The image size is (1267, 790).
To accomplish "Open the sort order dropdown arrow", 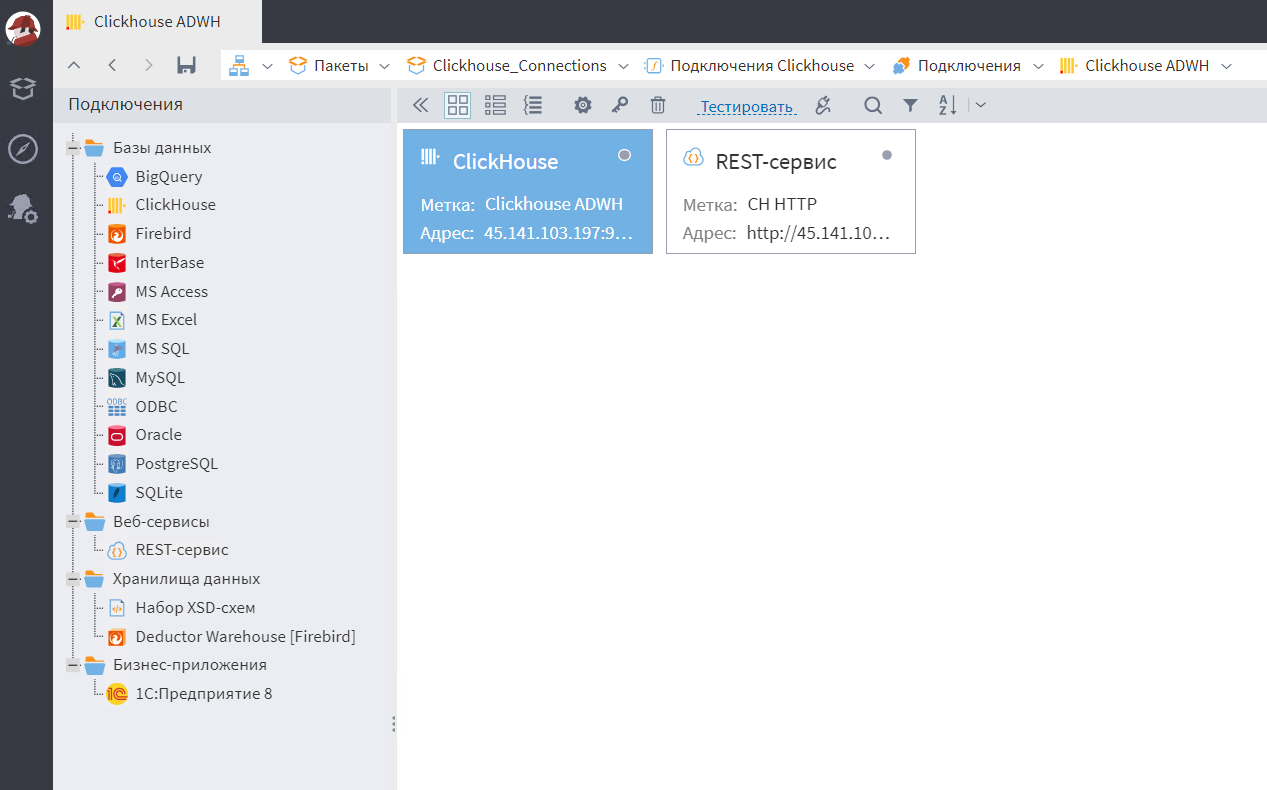I will (x=981, y=105).
